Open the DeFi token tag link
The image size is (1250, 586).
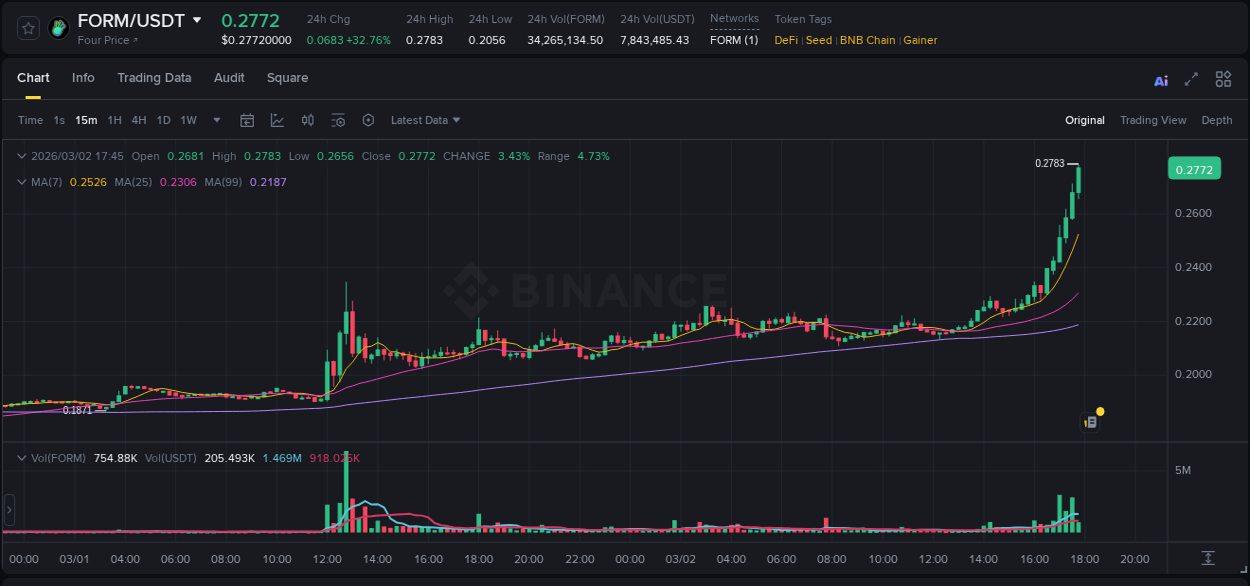click(x=785, y=40)
